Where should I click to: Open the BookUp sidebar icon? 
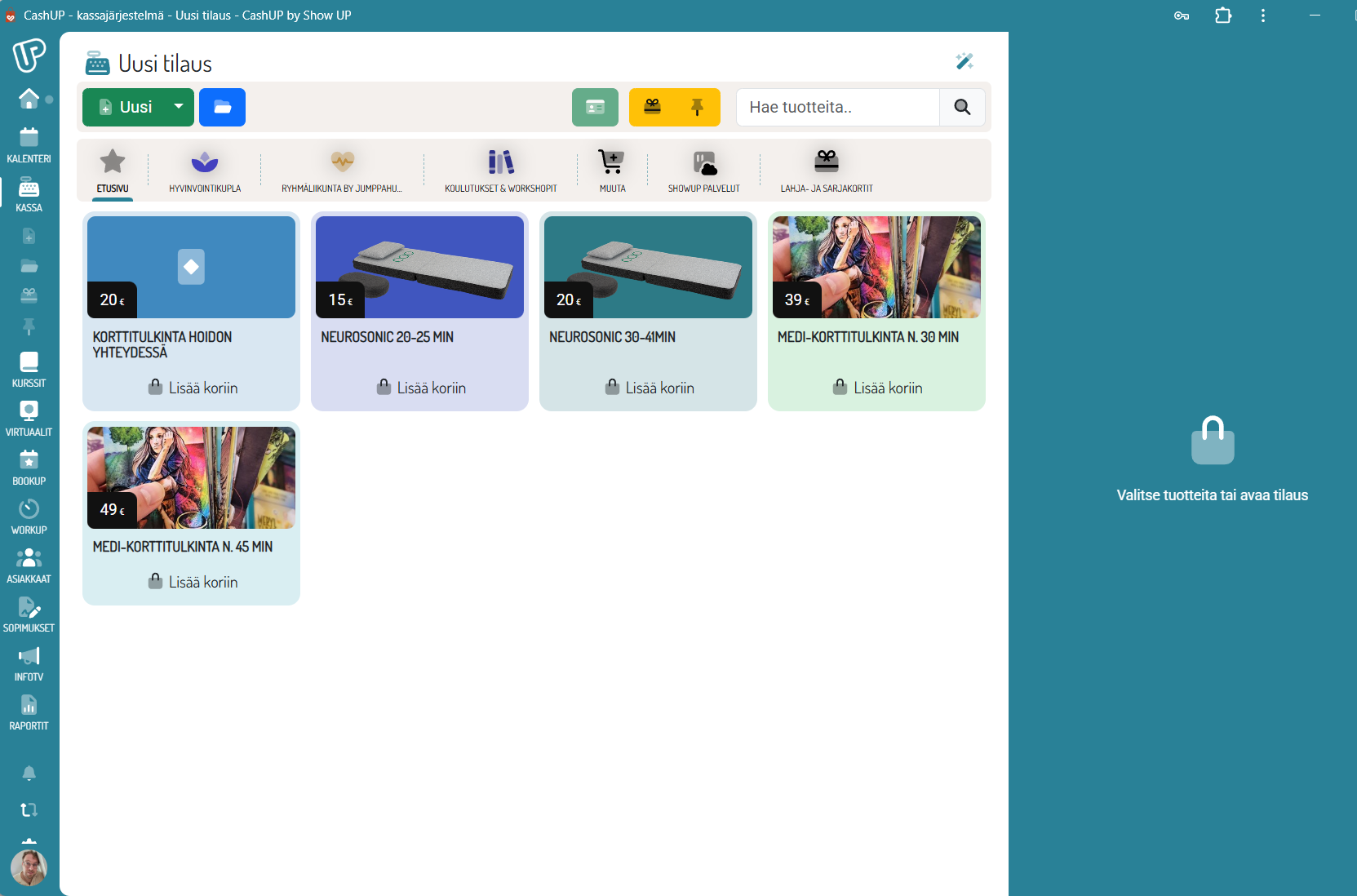(x=29, y=468)
